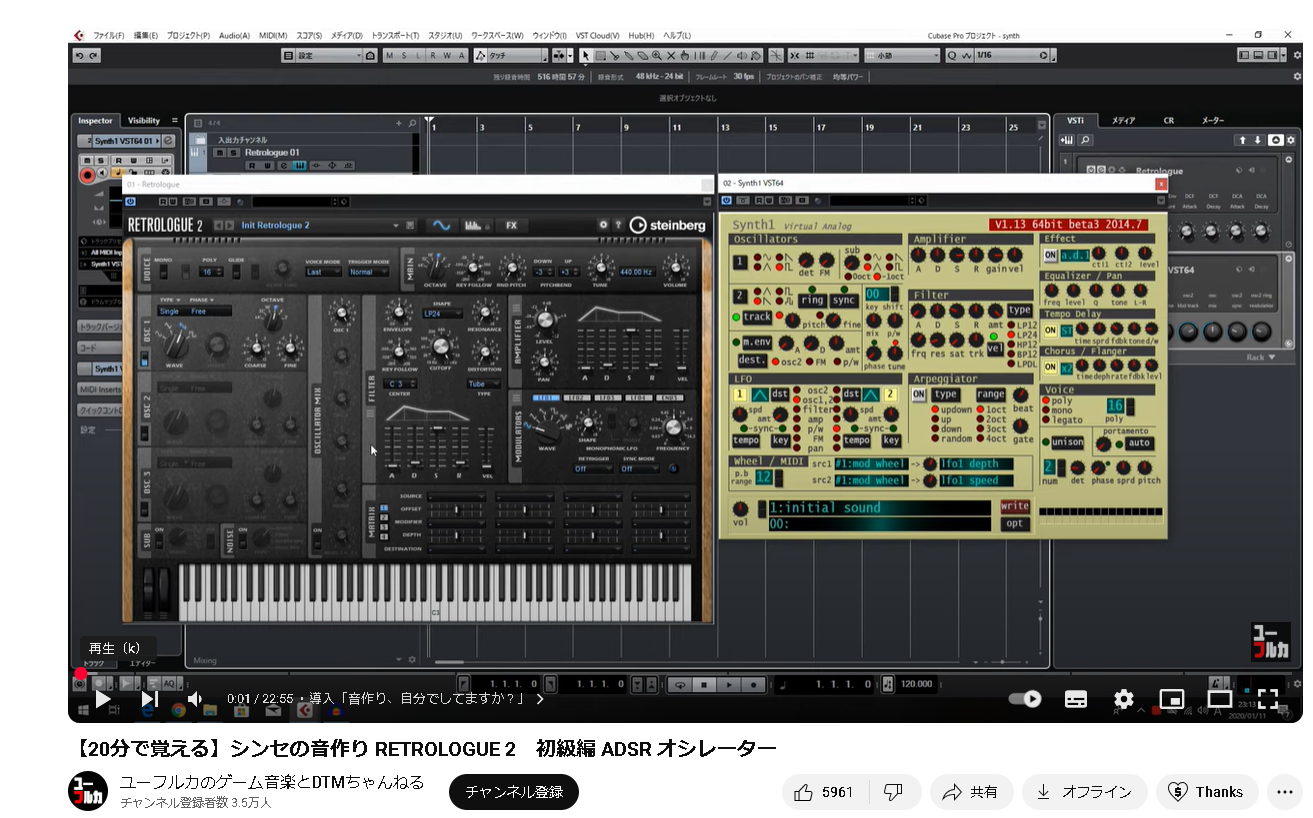
Task: Click Synth1 write button
Action: 1015,507
